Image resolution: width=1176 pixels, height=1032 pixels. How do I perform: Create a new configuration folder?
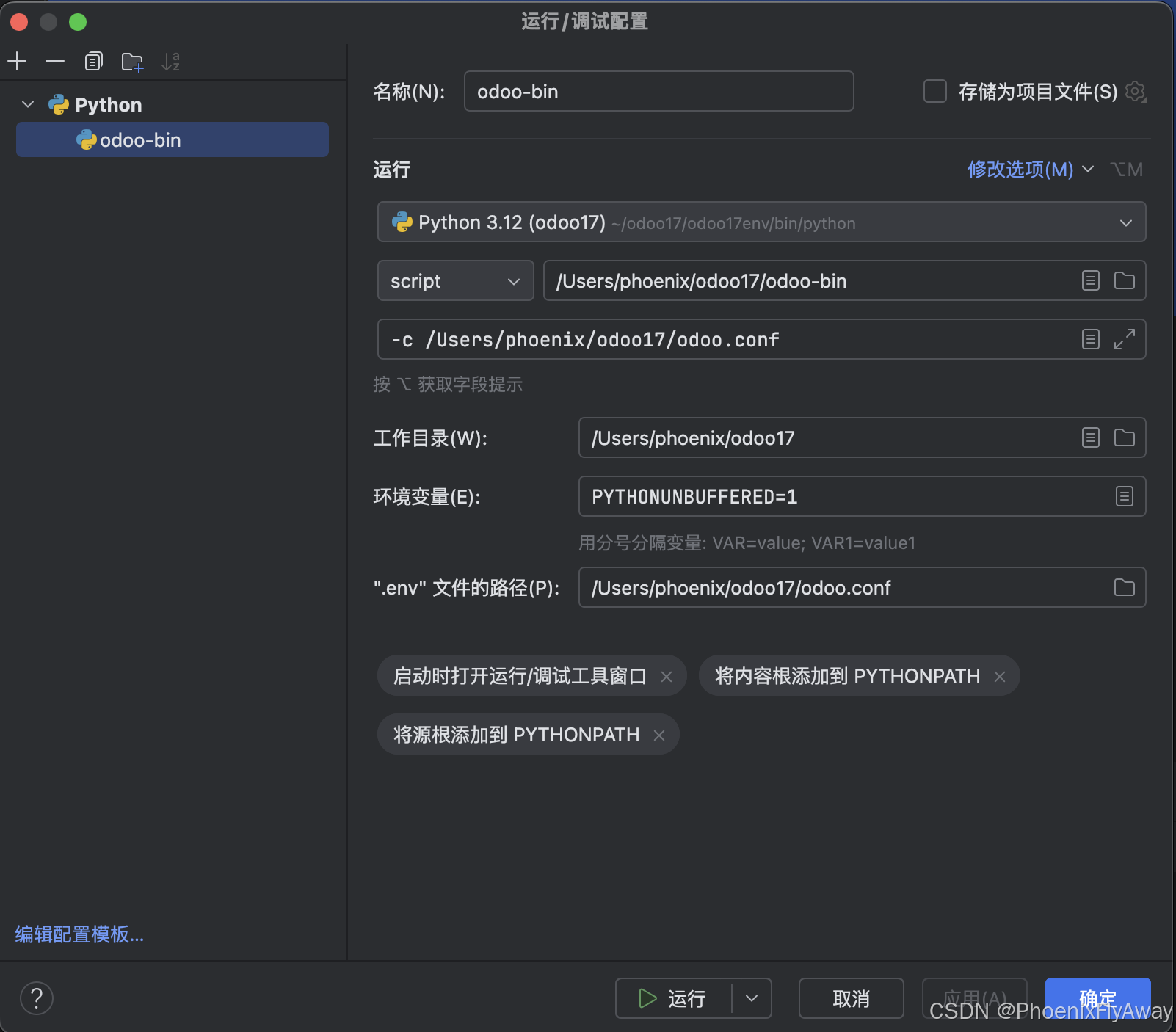tap(133, 62)
